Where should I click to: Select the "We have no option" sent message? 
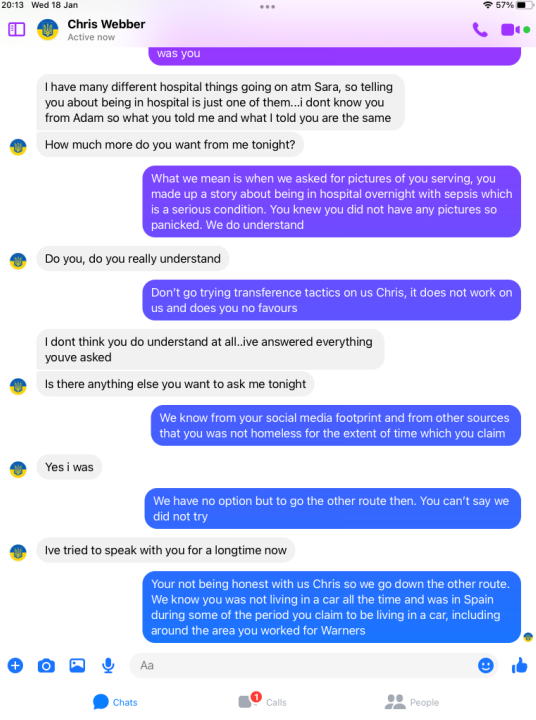(333, 508)
